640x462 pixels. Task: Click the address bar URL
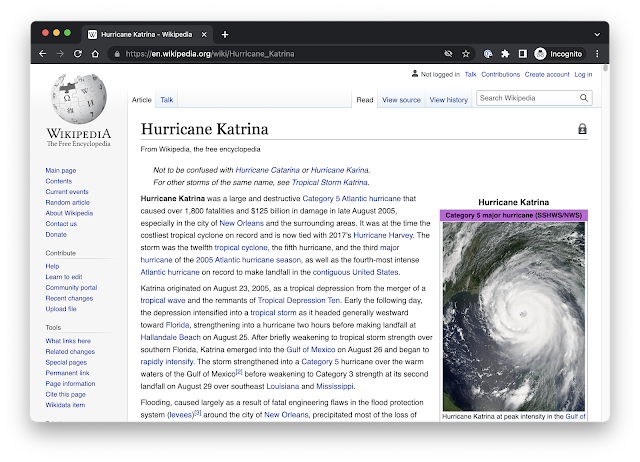pos(210,54)
